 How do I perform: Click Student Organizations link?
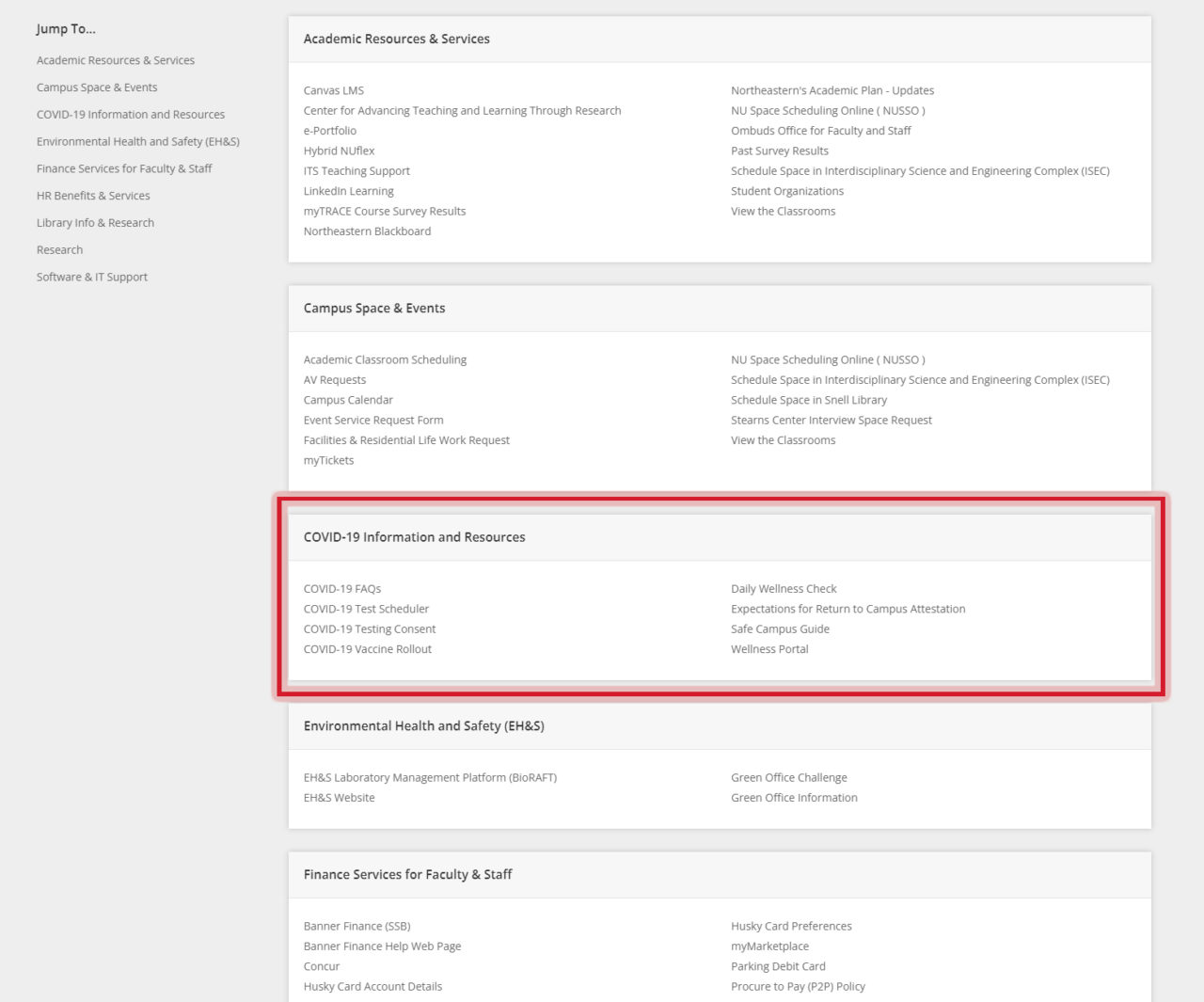point(786,191)
